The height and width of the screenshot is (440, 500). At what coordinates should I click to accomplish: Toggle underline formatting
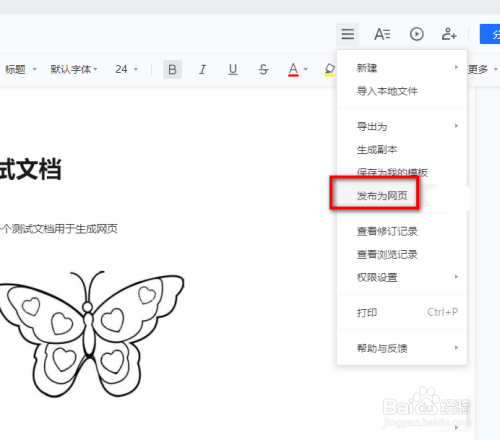(x=233, y=69)
